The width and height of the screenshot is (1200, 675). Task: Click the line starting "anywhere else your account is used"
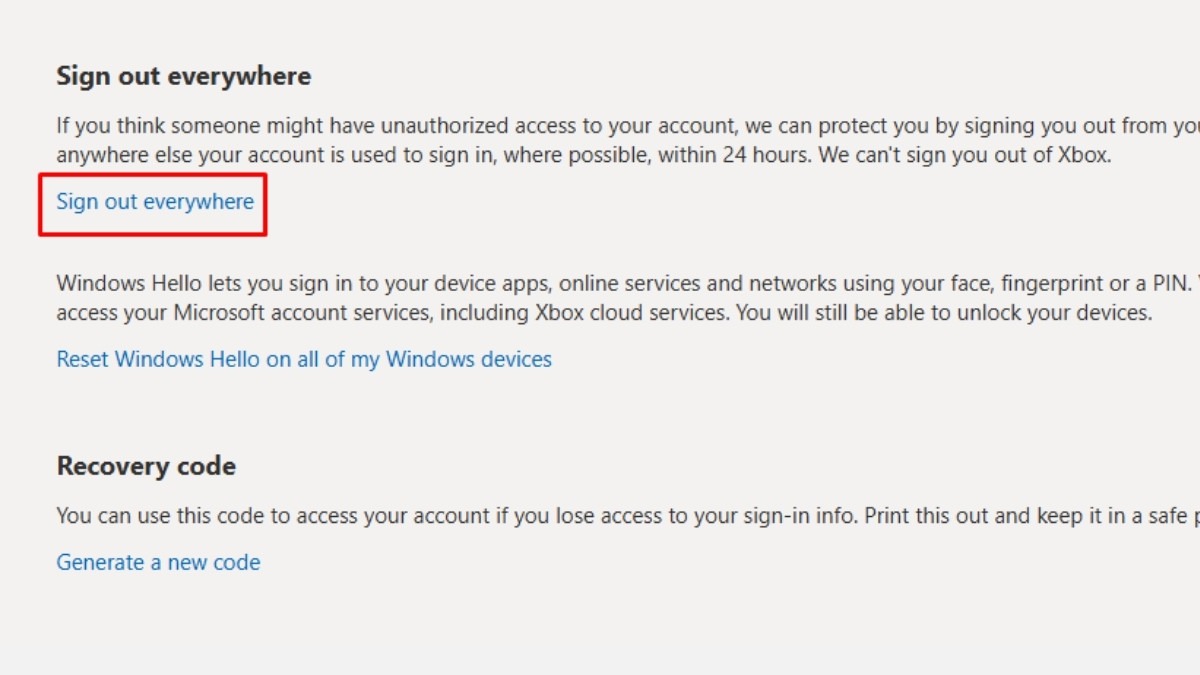click(x=584, y=156)
